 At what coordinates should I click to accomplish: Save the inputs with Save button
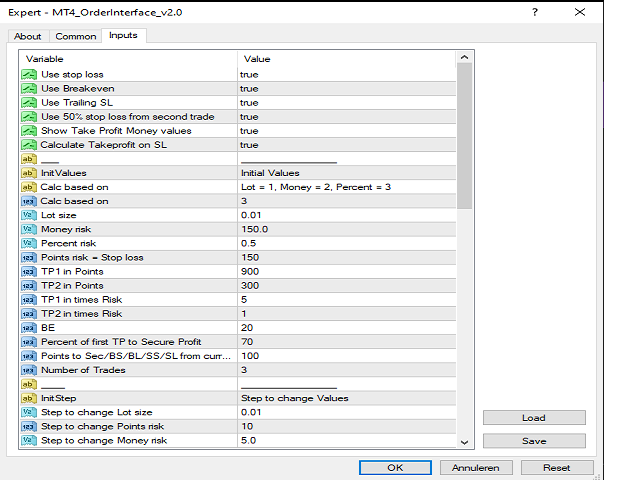point(534,441)
